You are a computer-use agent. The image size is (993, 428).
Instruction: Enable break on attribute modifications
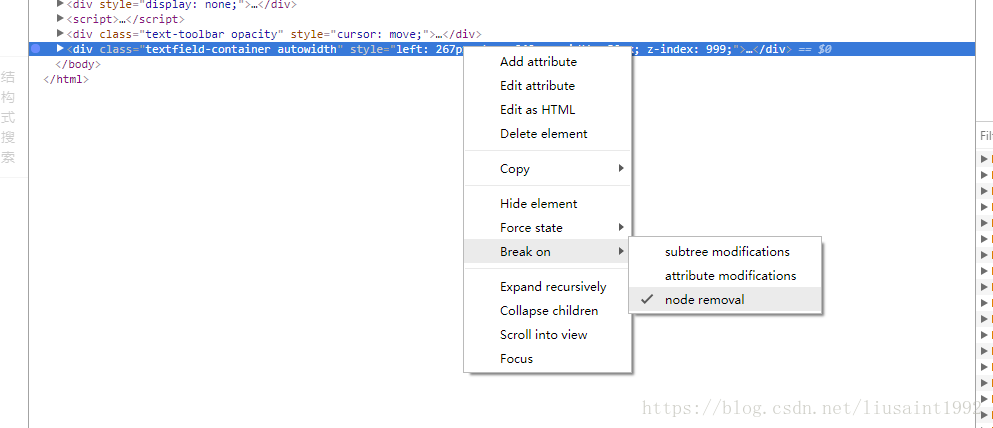tap(725, 276)
